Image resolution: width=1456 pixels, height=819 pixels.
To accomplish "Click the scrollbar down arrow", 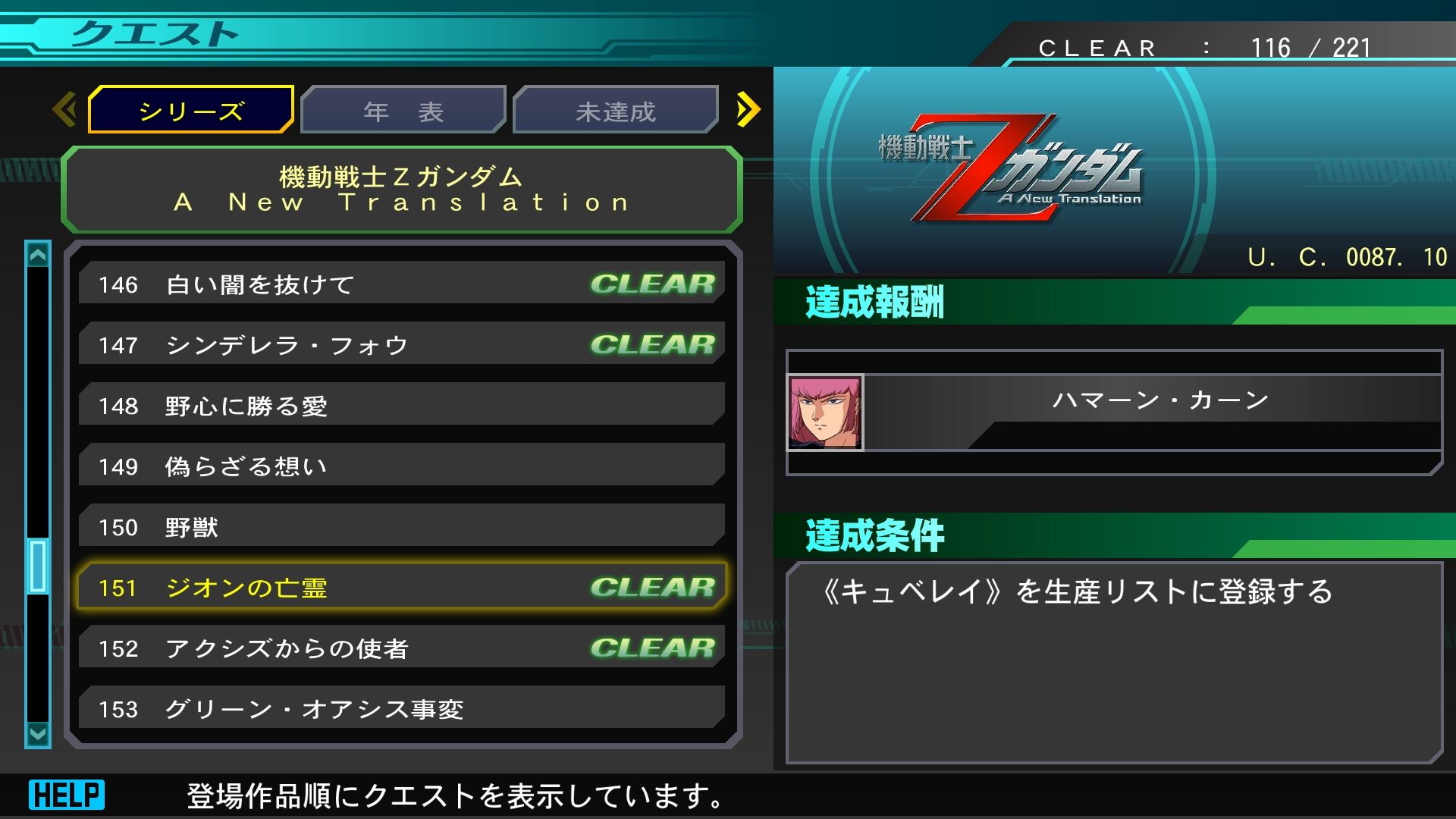I will click(38, 734).
